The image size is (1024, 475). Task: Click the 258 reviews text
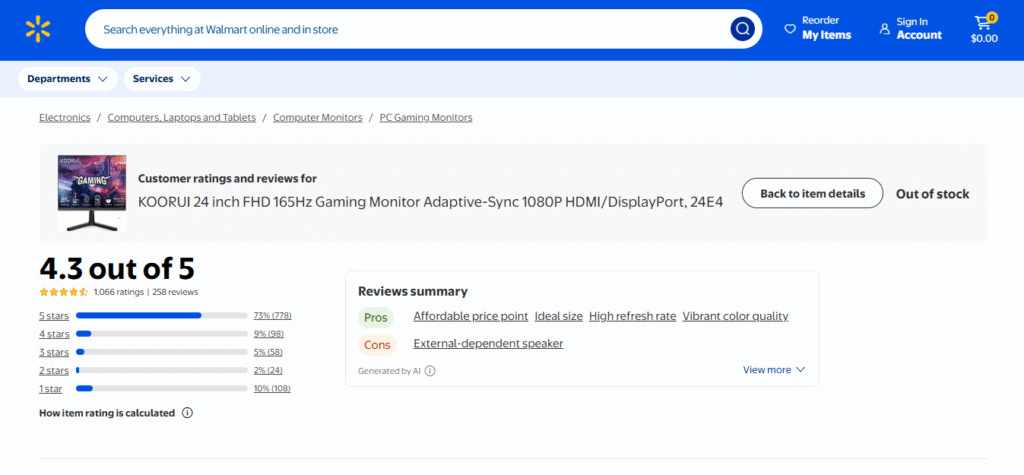(x=175, y=292)
